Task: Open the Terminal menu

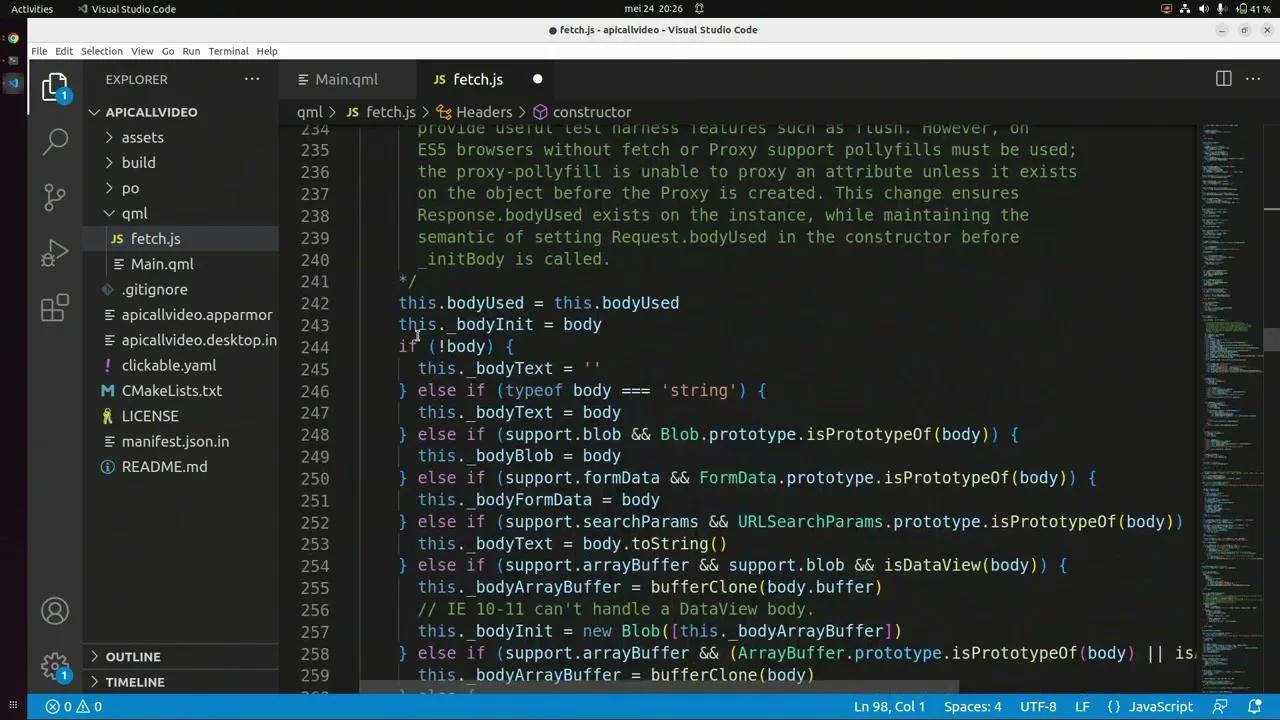Action: (228, 51)
